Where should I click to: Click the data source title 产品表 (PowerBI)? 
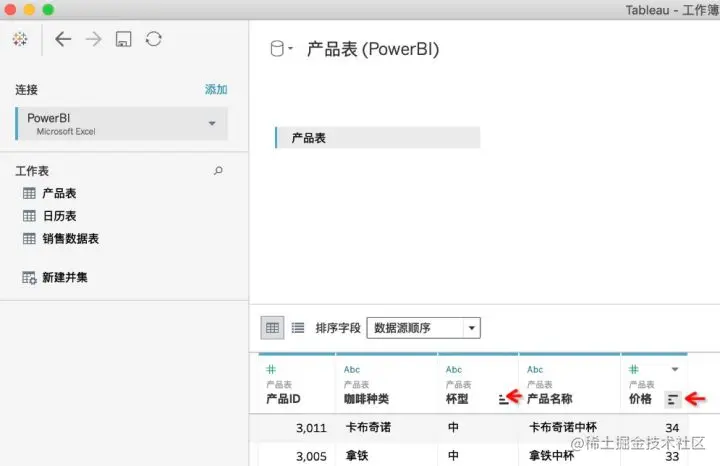[373, 49]
